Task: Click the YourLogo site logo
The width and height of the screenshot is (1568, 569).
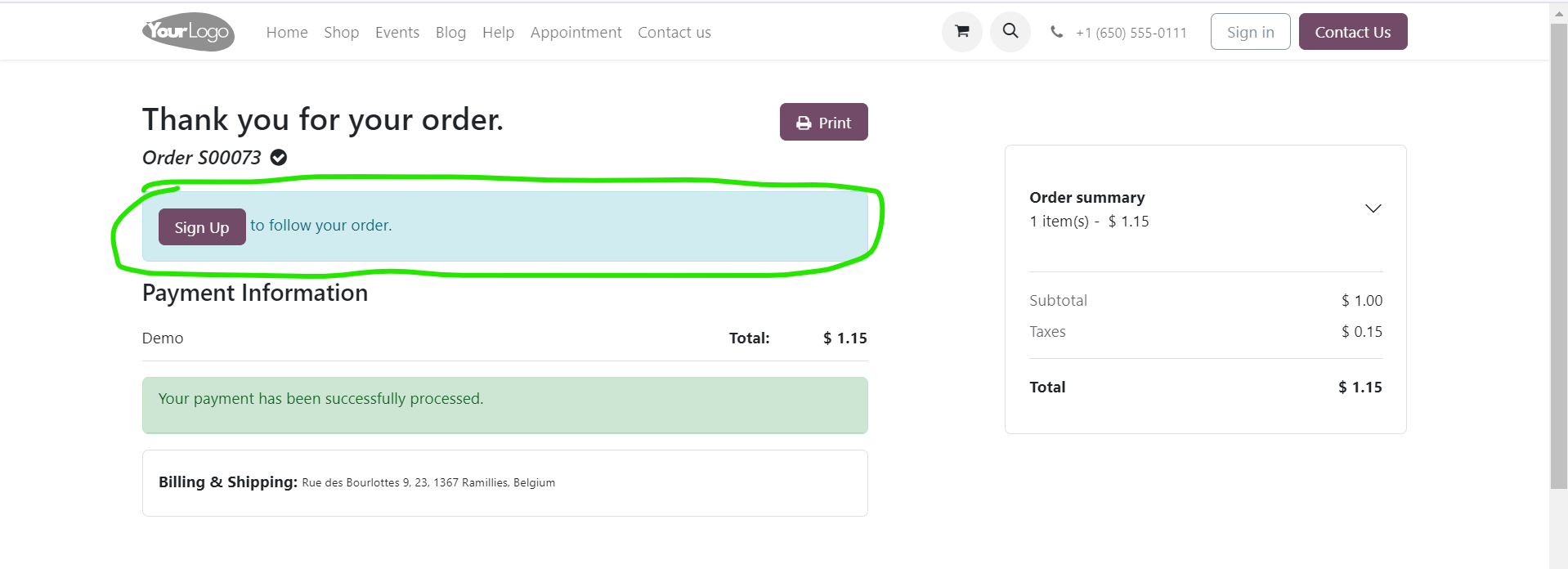Action: 189,32
